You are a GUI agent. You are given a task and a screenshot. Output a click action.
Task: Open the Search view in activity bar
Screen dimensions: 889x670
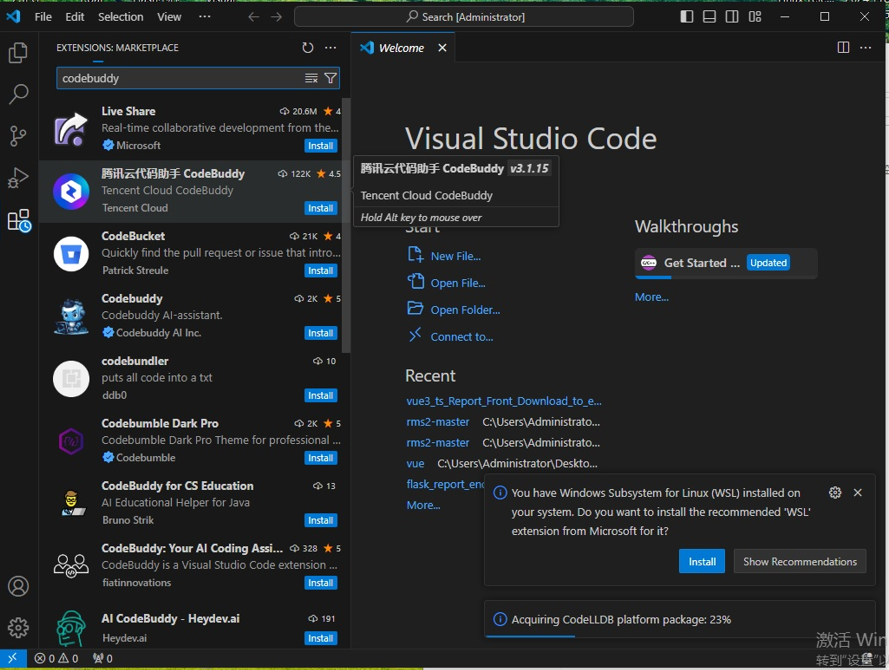tap(18, 94)
